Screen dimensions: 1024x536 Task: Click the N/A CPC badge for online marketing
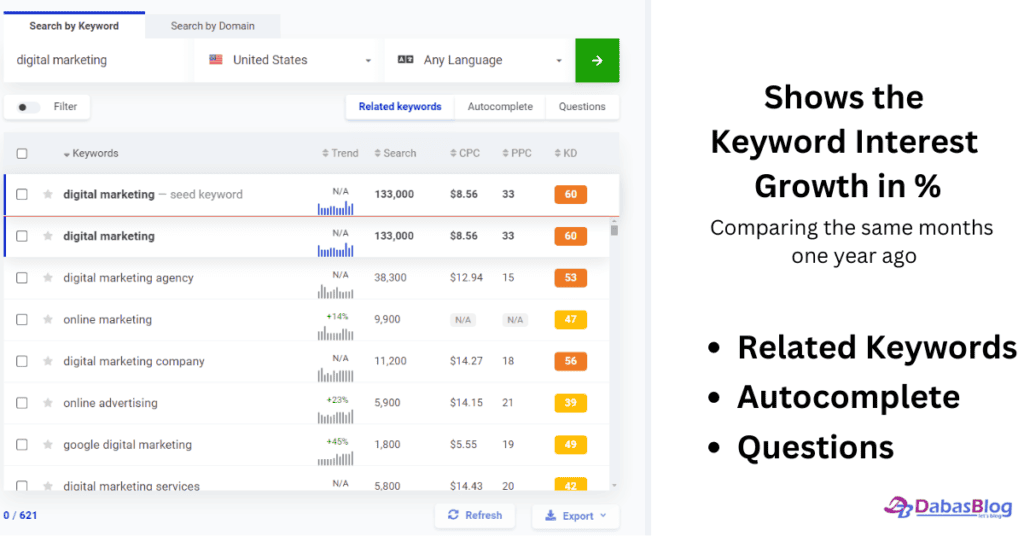pos(463,320)
